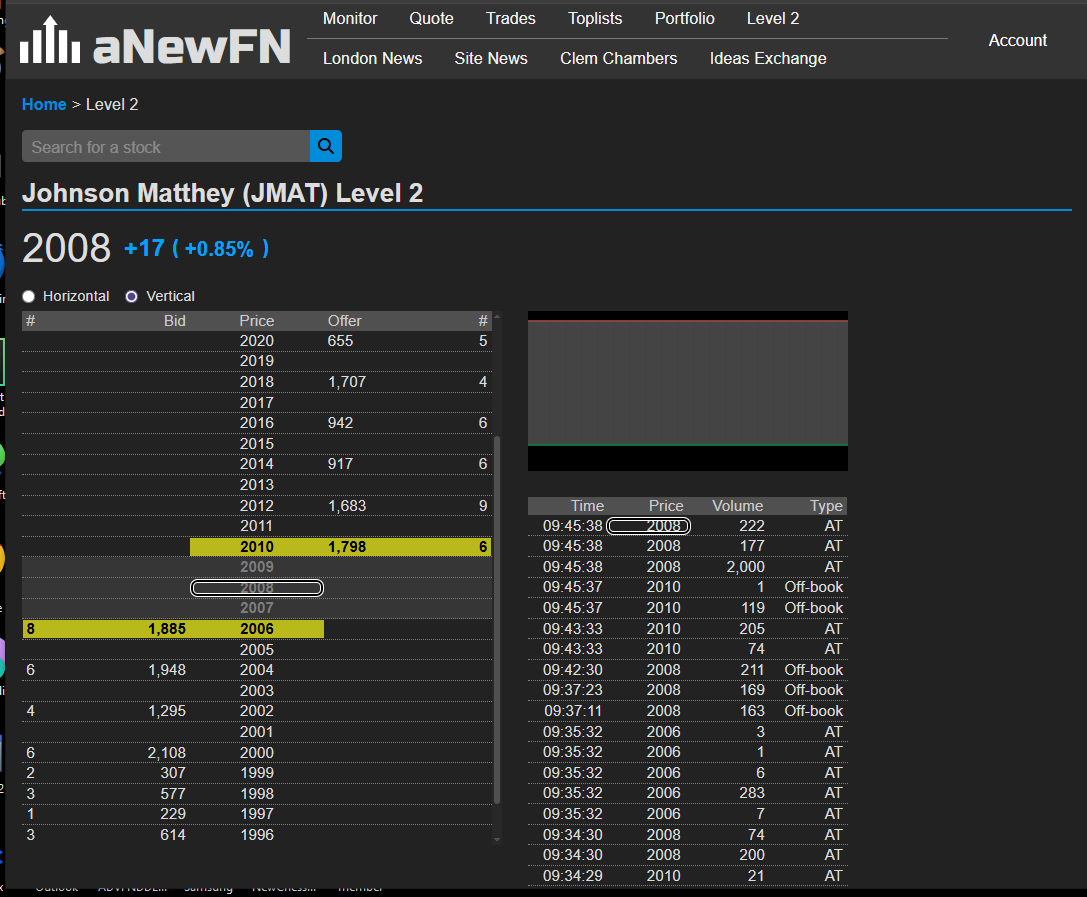The image size is (1087, 897).
Task: Click the offer size 917 at 2014
Action: click(x=340, y=464)
